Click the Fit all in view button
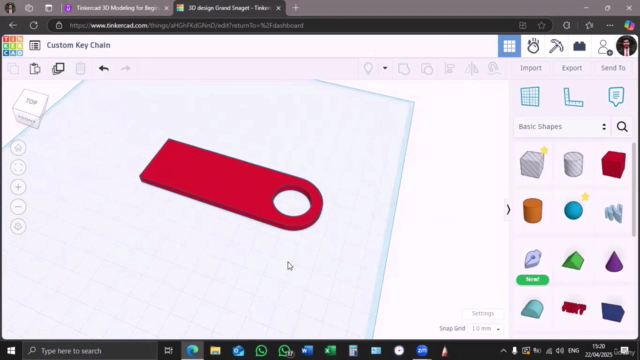This screenshot has height=360, width=640. click(x=18, y=167)
